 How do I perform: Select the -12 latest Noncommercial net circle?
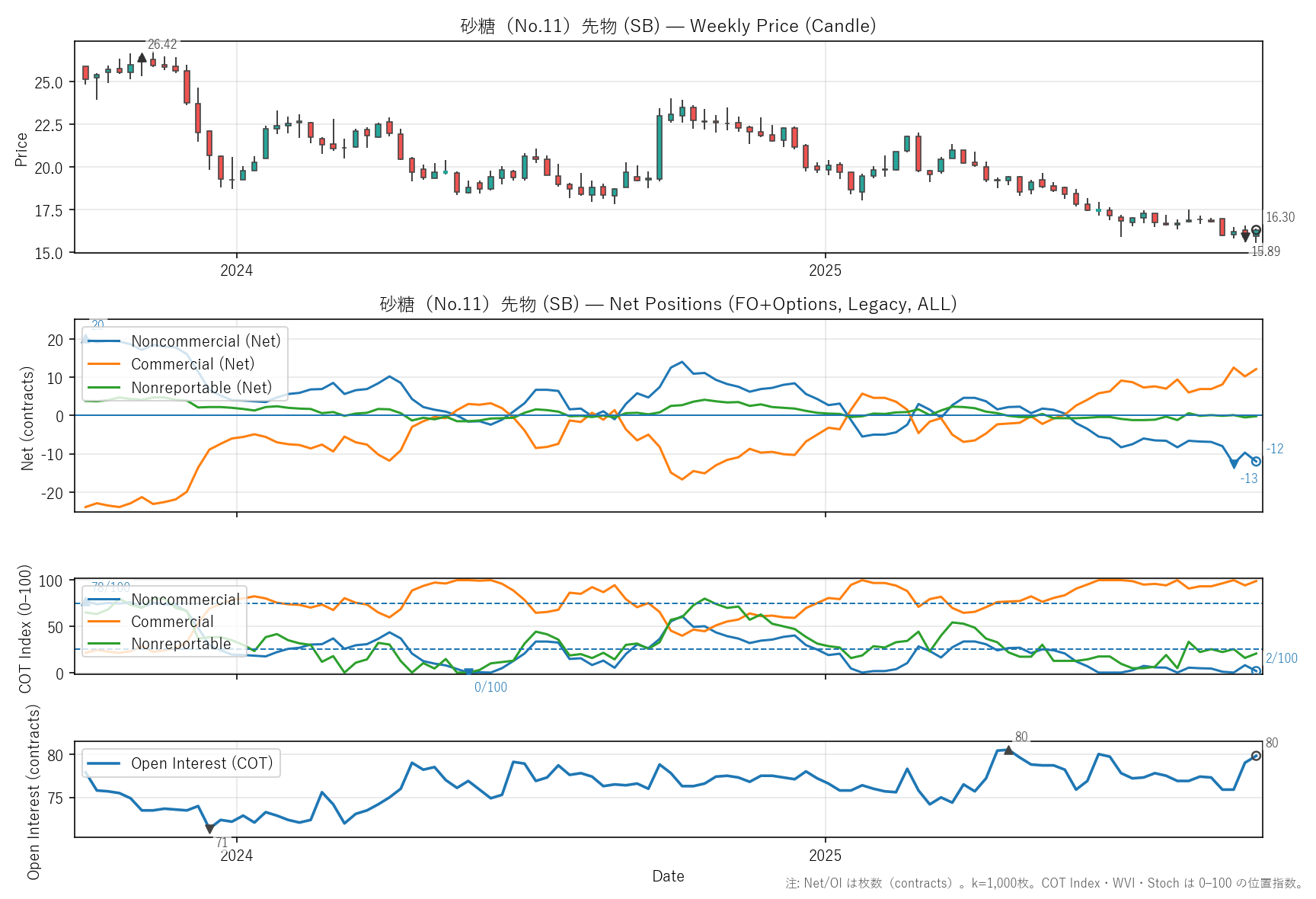click(1256, 461)
